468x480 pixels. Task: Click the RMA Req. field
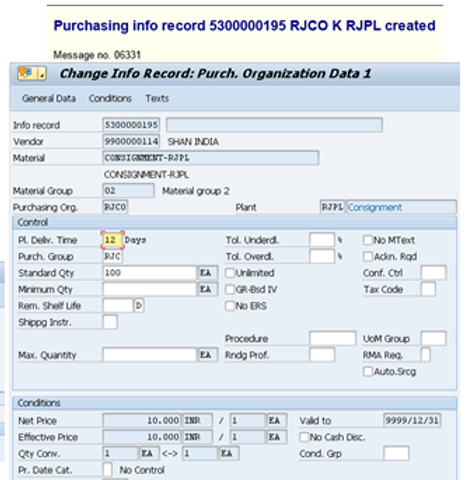pos(426,355)
